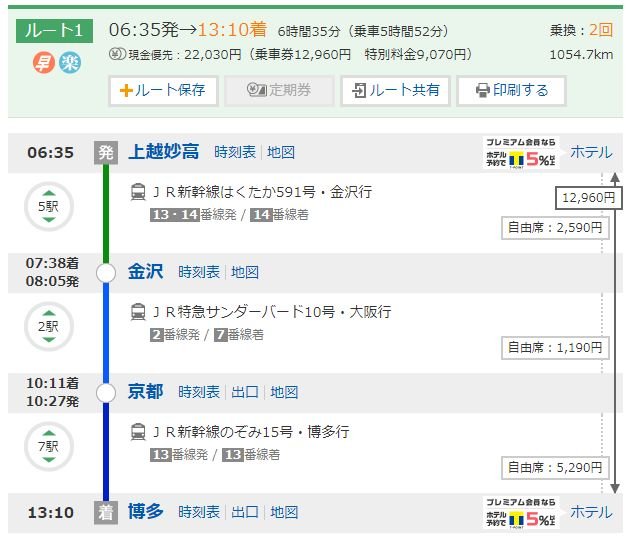630x539 pixels.
Task: Click premium hotel banner near 上越妙高
Action: (x=521, y=153)
